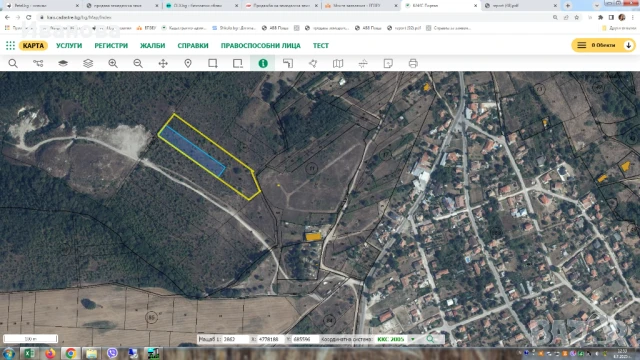Viewport: 640px width, 360px height.
Task: Click the coordinate search magnifier button
Action: pos(431,339)
